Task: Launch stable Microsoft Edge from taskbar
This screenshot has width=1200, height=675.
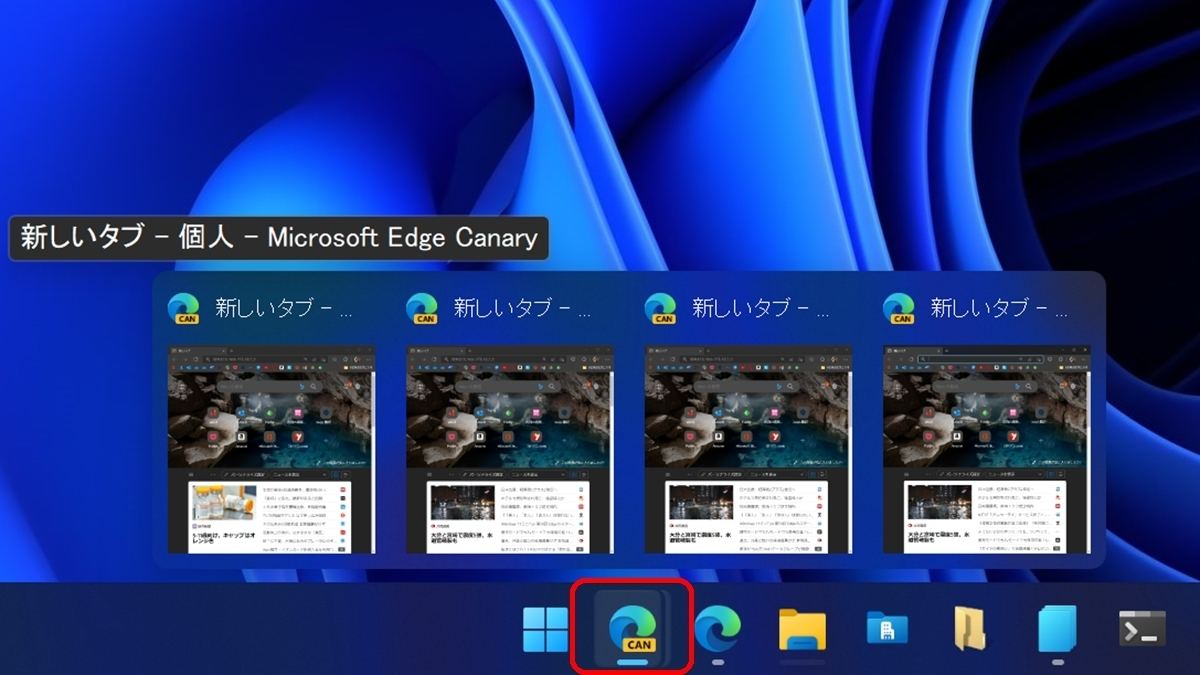Action: point(717,629)
